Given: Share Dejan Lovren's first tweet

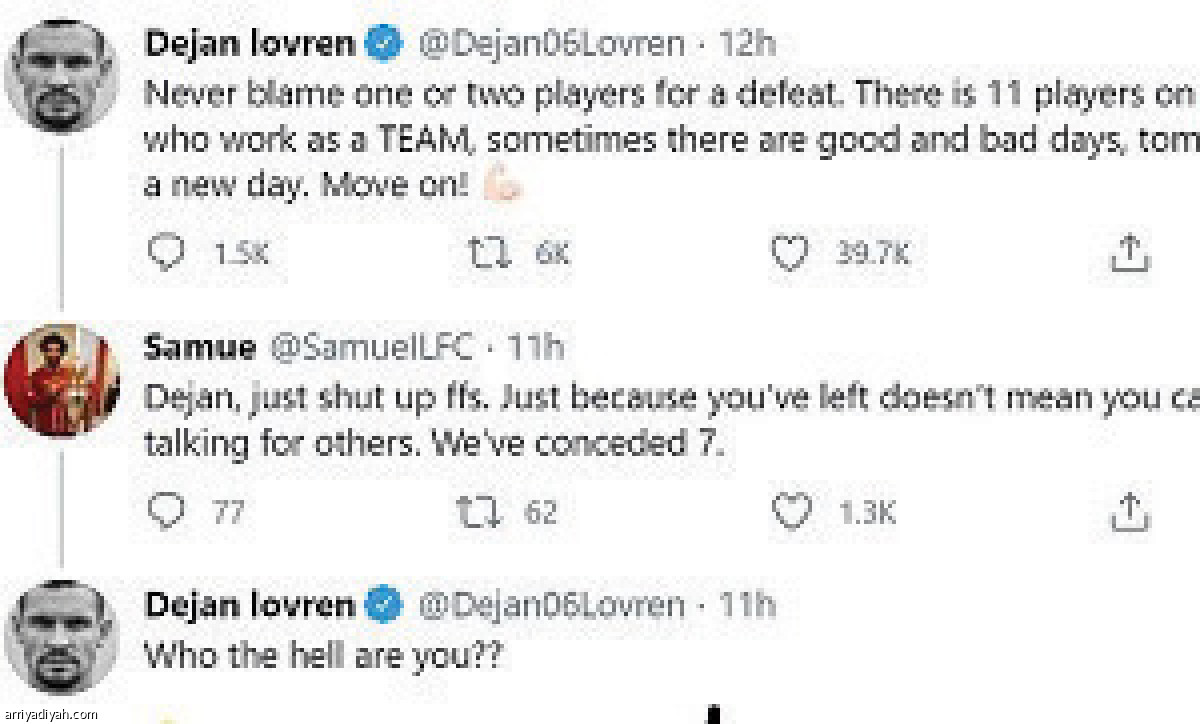Looking at the screenshot, I should click(x=1127, y=254).
